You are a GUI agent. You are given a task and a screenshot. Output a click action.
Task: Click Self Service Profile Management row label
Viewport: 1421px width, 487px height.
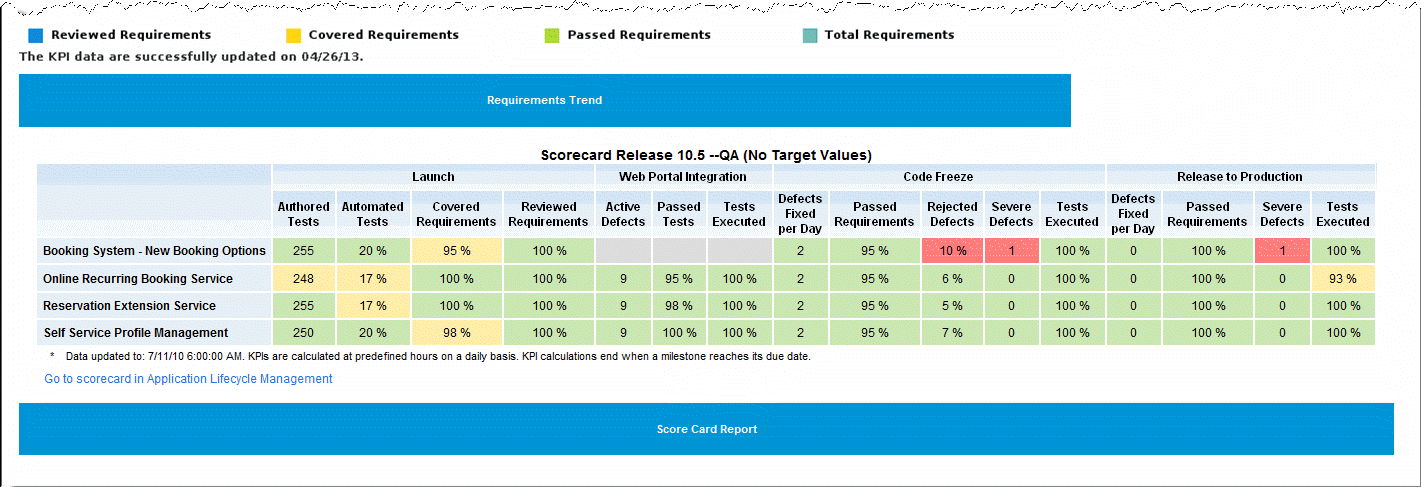[x=136, y=333]
